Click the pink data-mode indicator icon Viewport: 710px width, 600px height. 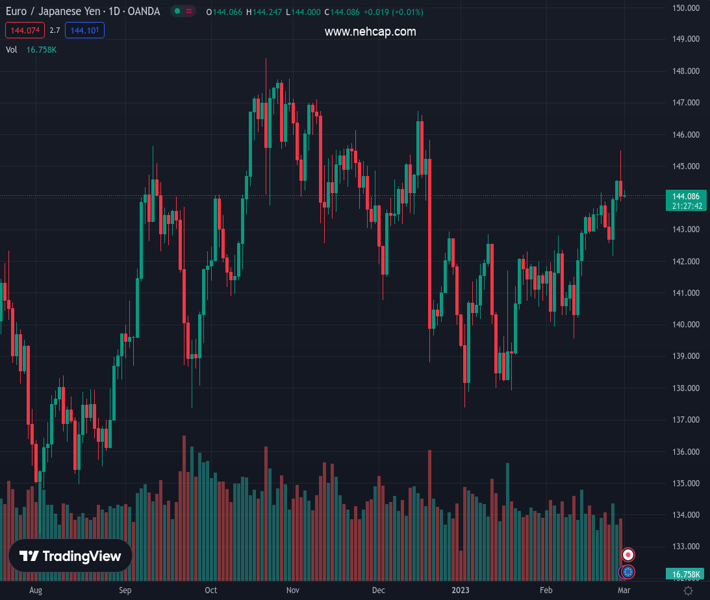pyautogui.click(x=190, y=12)
